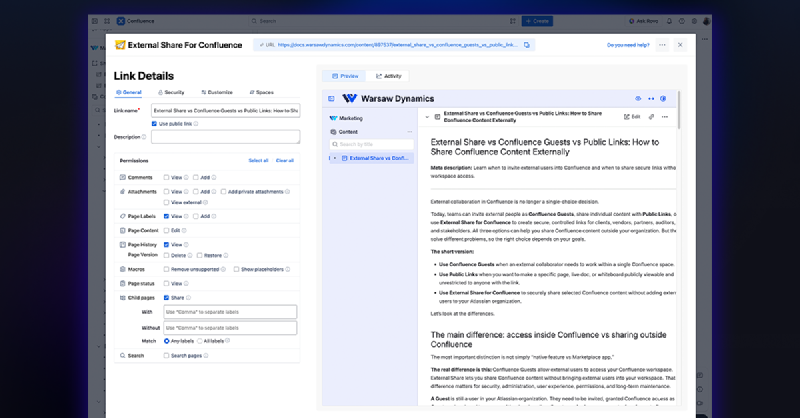Screen dimensions: 800x418
Task: Click the info icon next to Remove unsupported
Action: click(223, 269)
